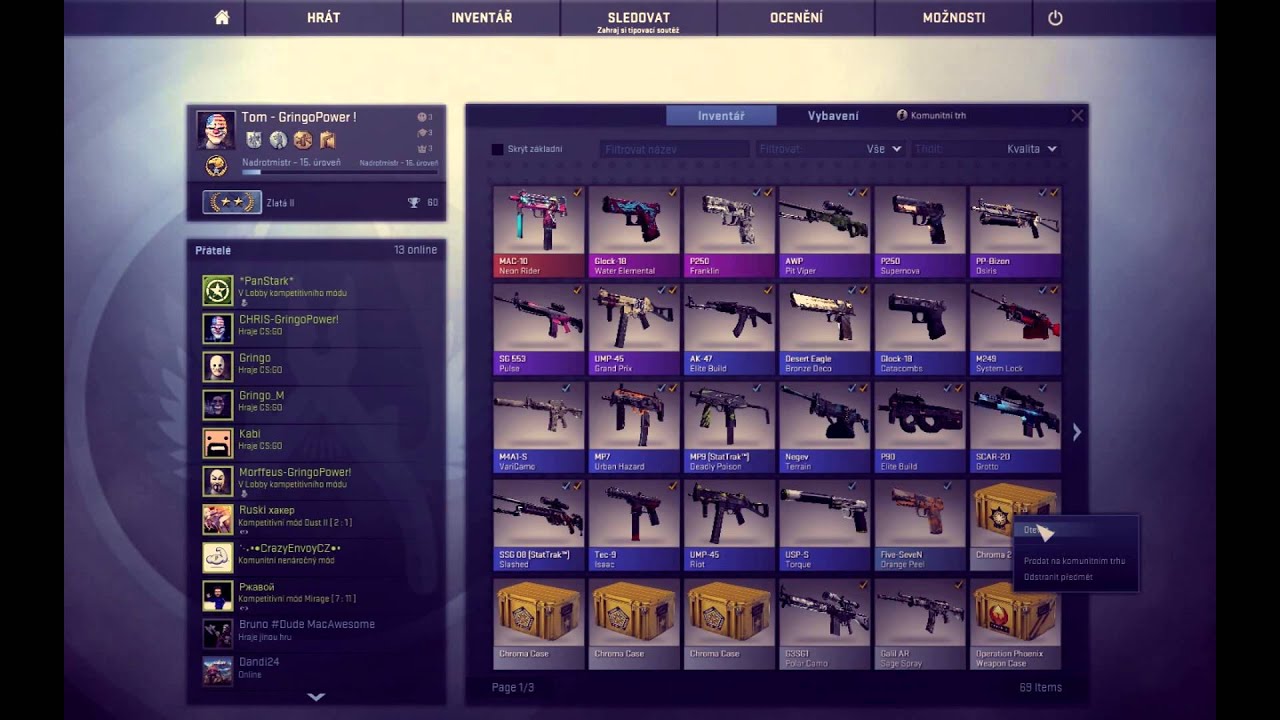Open Gringo_M friend avatar

[218, 405]
